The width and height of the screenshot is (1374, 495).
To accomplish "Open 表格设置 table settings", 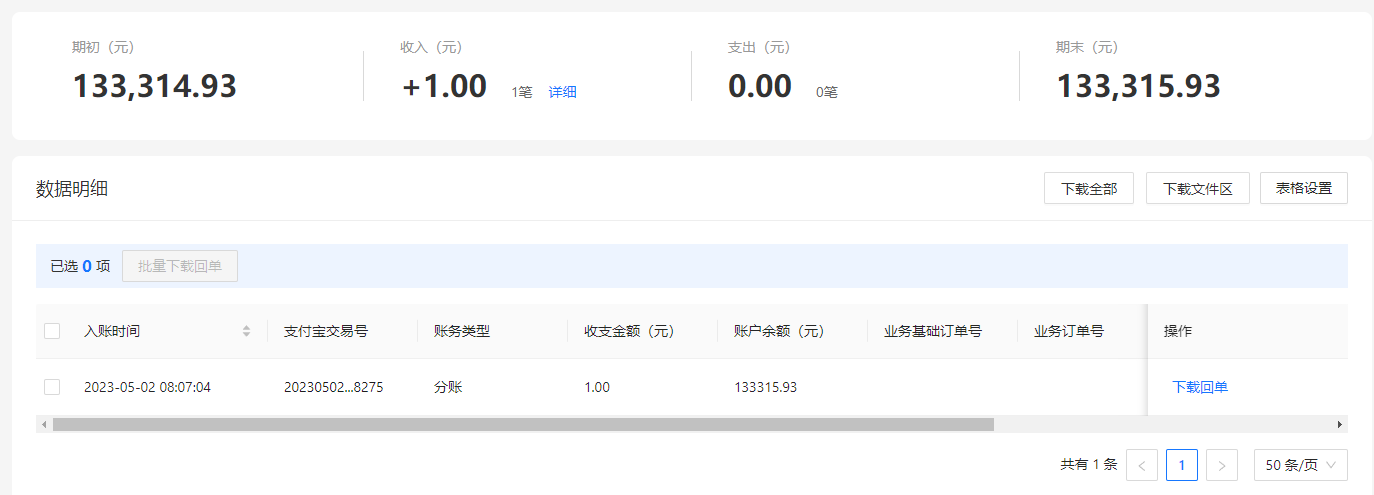I will [x=1304, y=188].
